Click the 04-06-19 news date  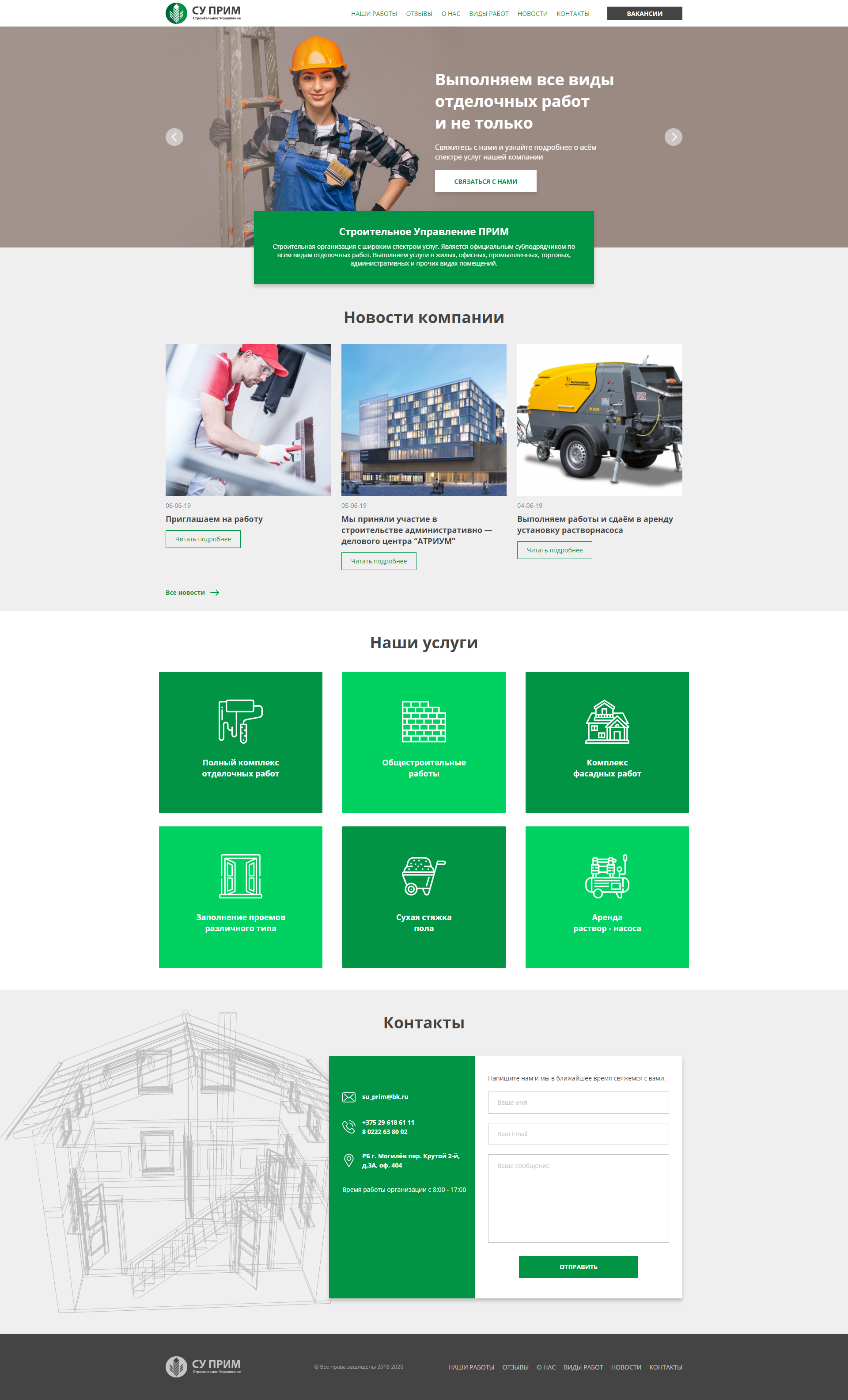pyautogui.click(x=530, y=506)
